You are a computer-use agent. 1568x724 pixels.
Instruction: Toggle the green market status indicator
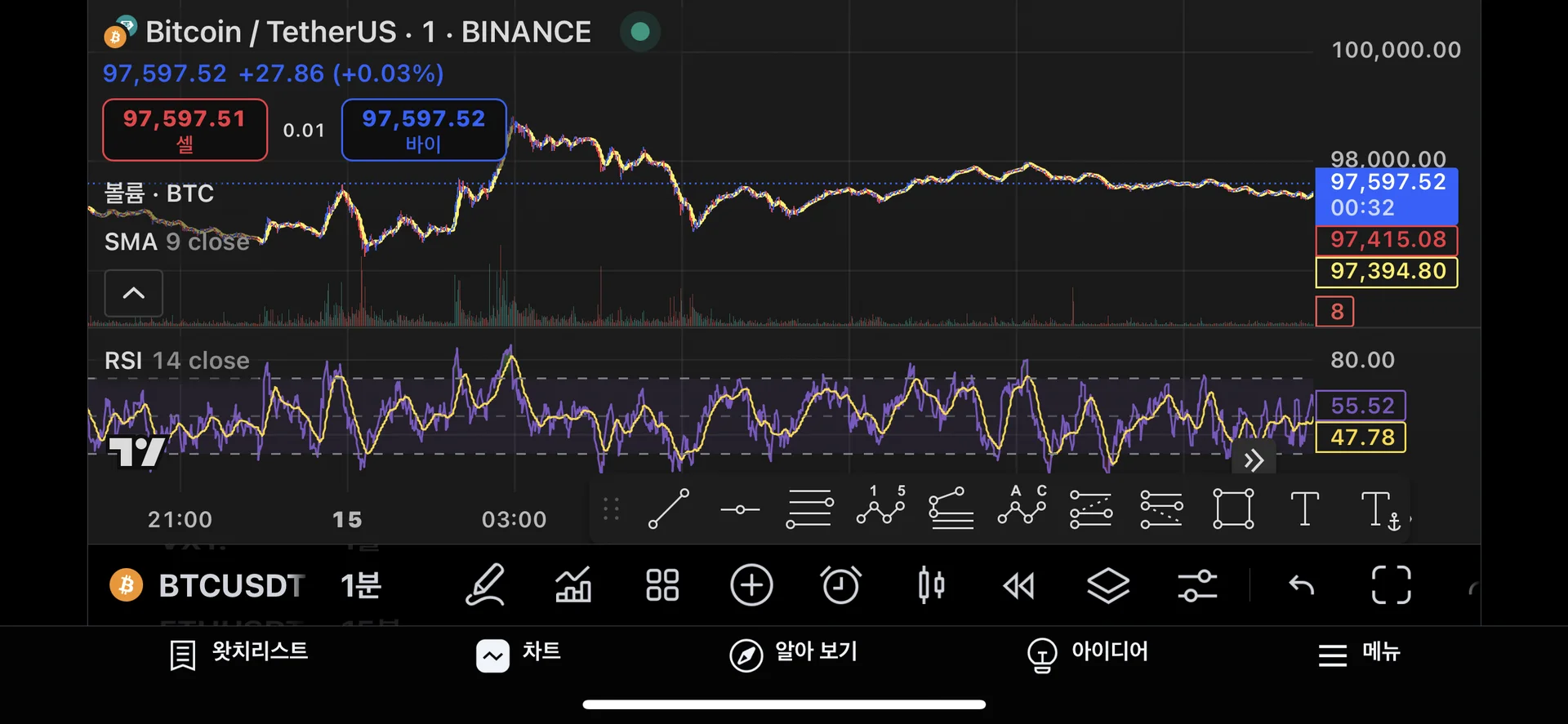pos(640,32)
